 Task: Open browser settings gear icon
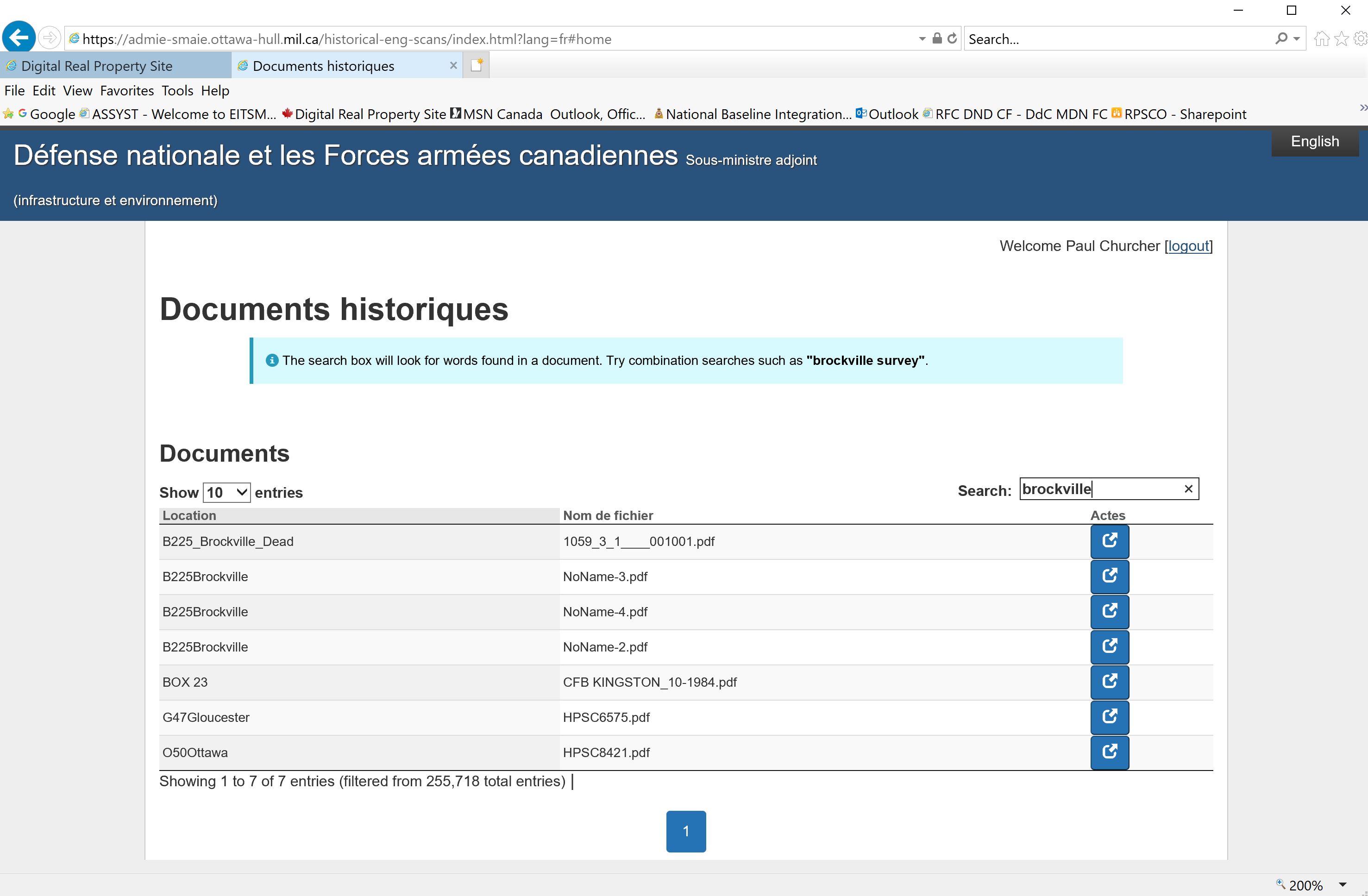(x=1360, y=39)
